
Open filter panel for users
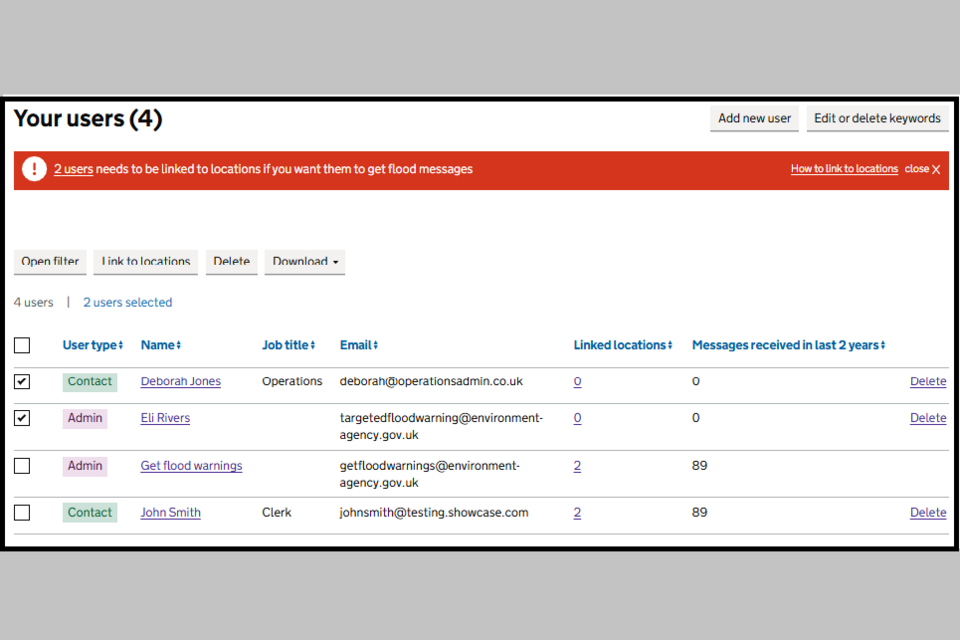[x=50, y=262]
